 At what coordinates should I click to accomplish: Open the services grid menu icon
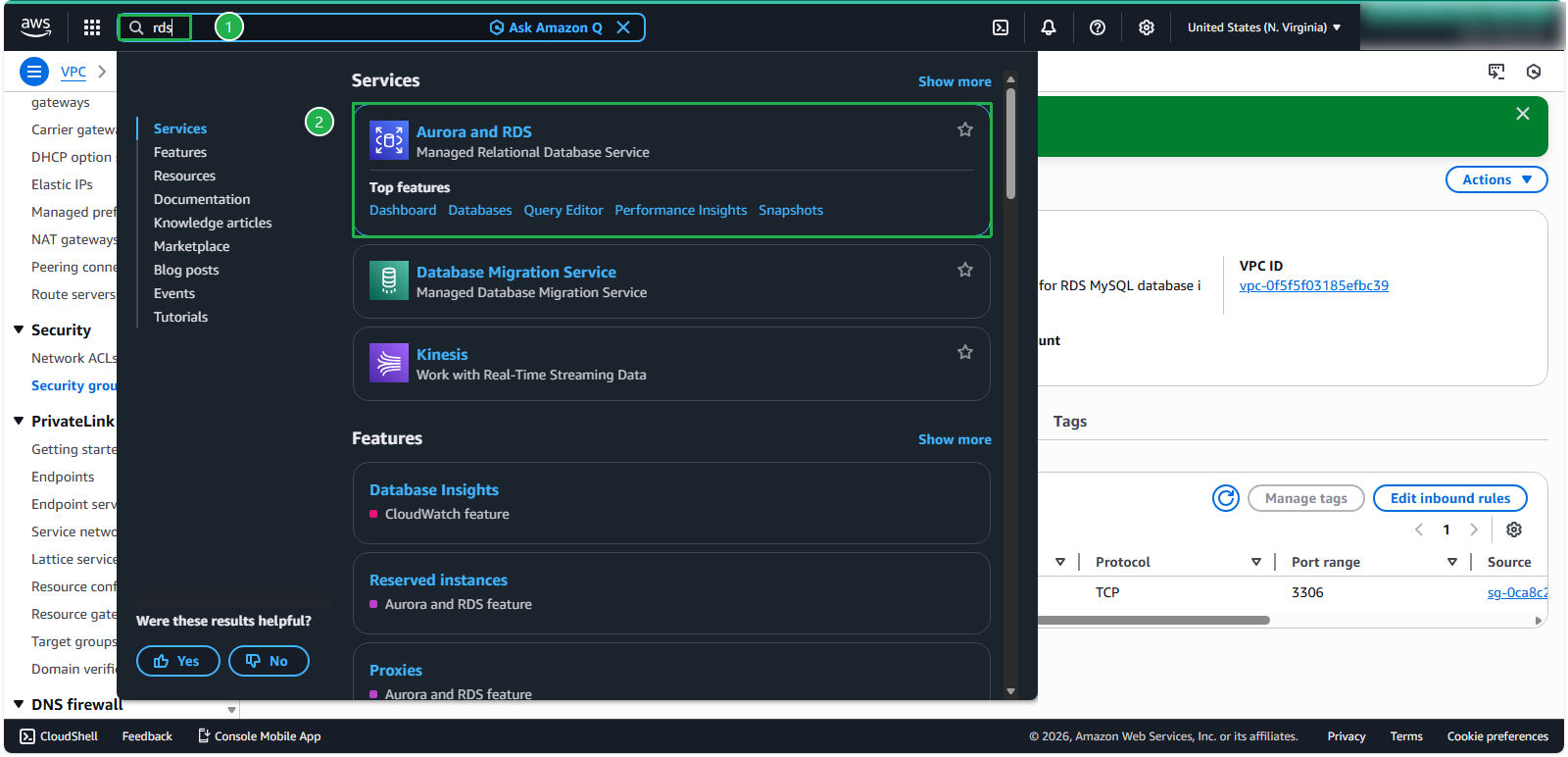[92, 27]
